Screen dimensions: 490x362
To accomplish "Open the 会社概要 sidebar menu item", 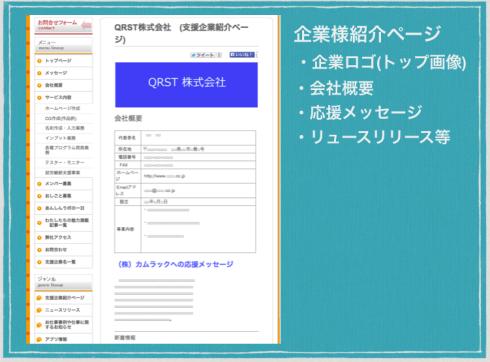I will click(54, 85).
